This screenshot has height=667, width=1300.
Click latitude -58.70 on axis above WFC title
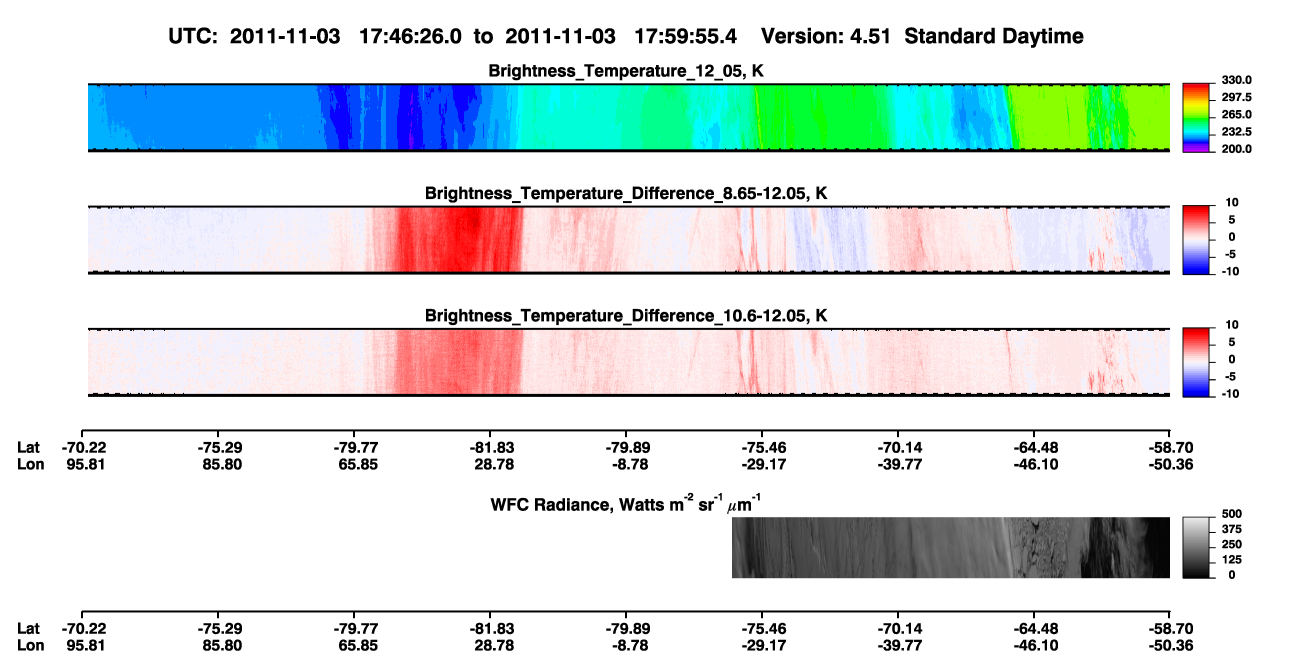pos(1170,447)
